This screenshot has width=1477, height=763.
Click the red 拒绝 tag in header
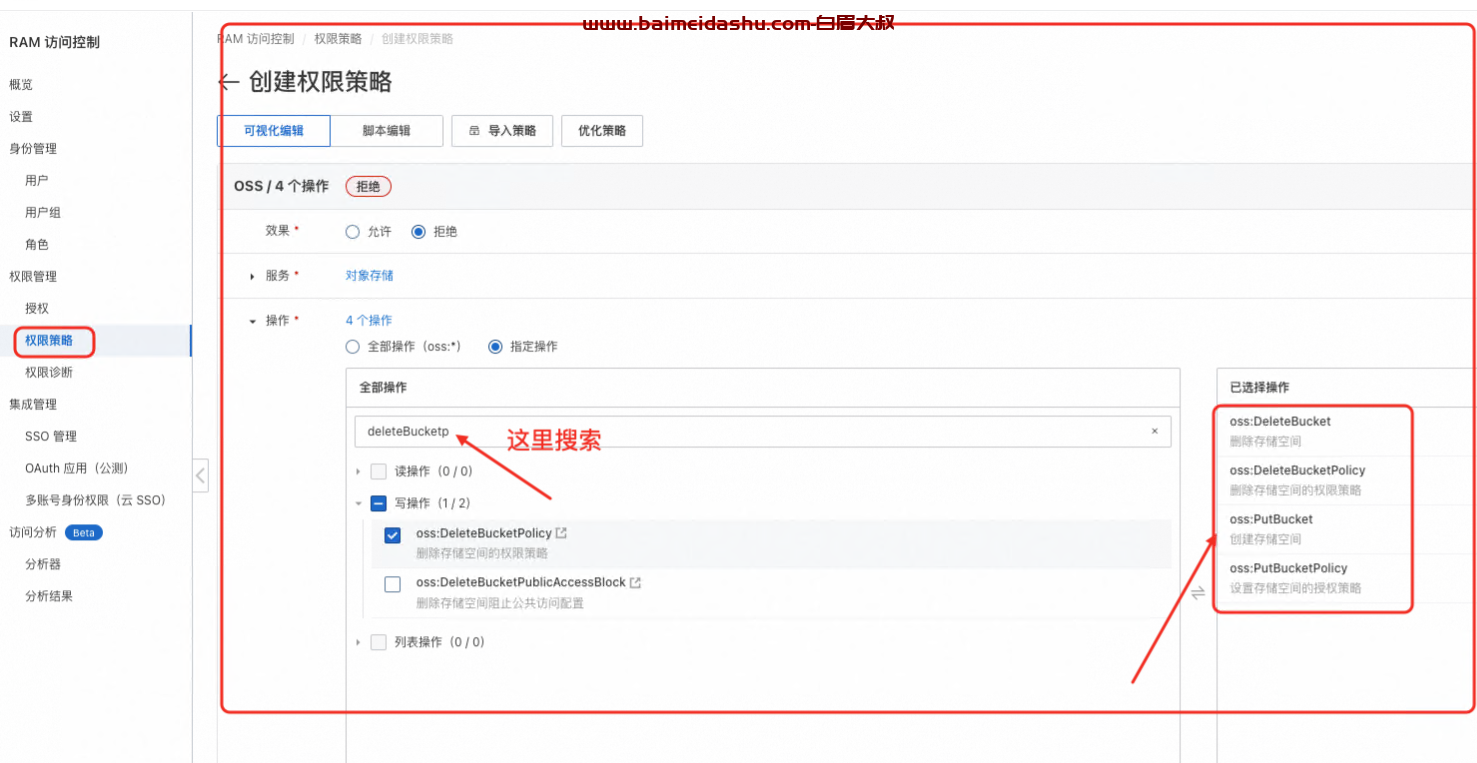point(368,186)
